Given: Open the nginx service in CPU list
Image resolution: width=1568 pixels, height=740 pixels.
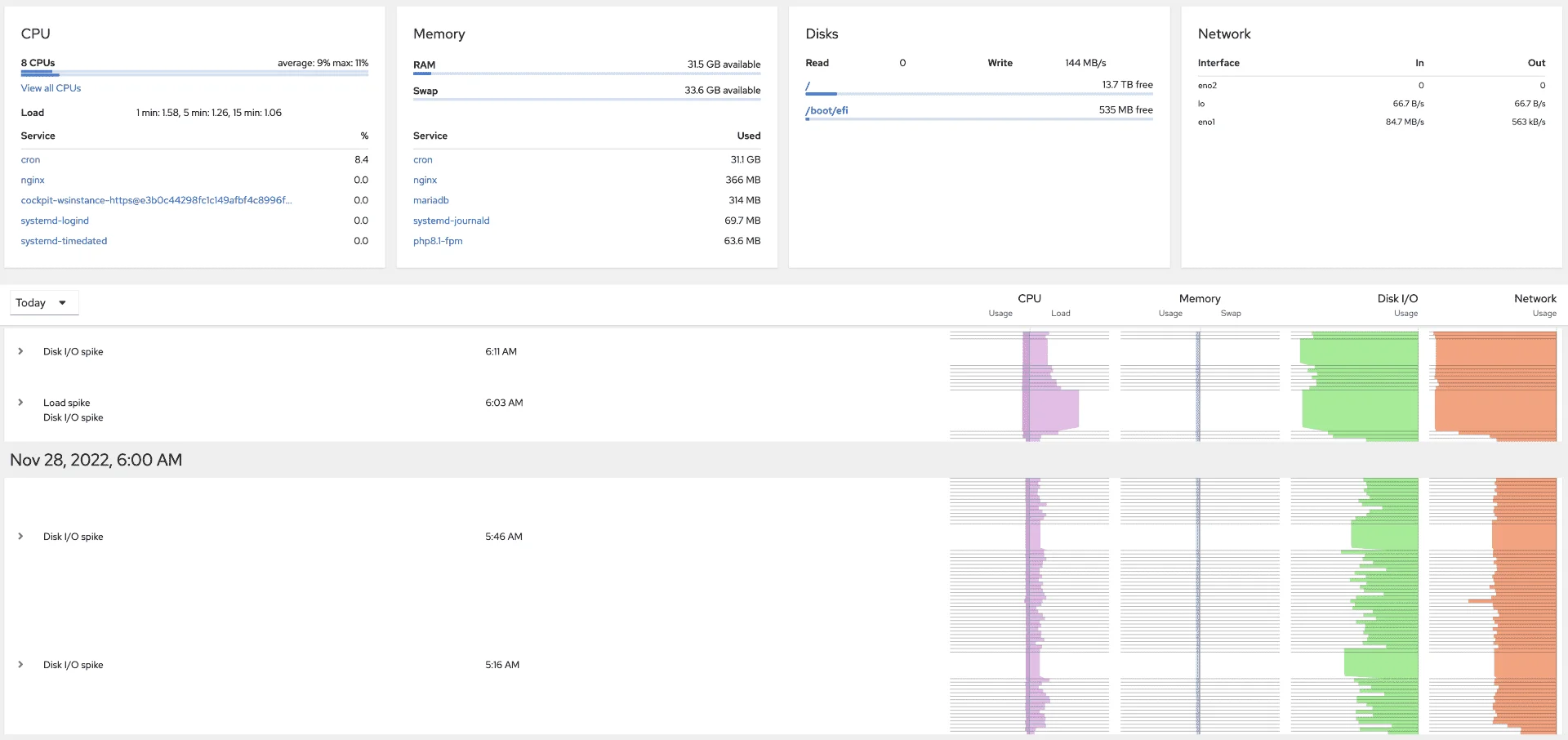Looking at the screenshot, I should point(33,181).
